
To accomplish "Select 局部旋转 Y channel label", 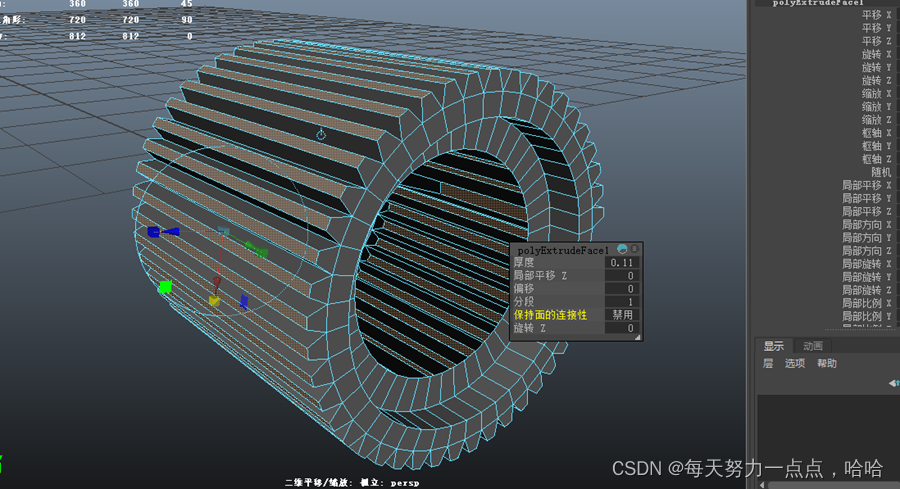I will (x=867, y=277).
